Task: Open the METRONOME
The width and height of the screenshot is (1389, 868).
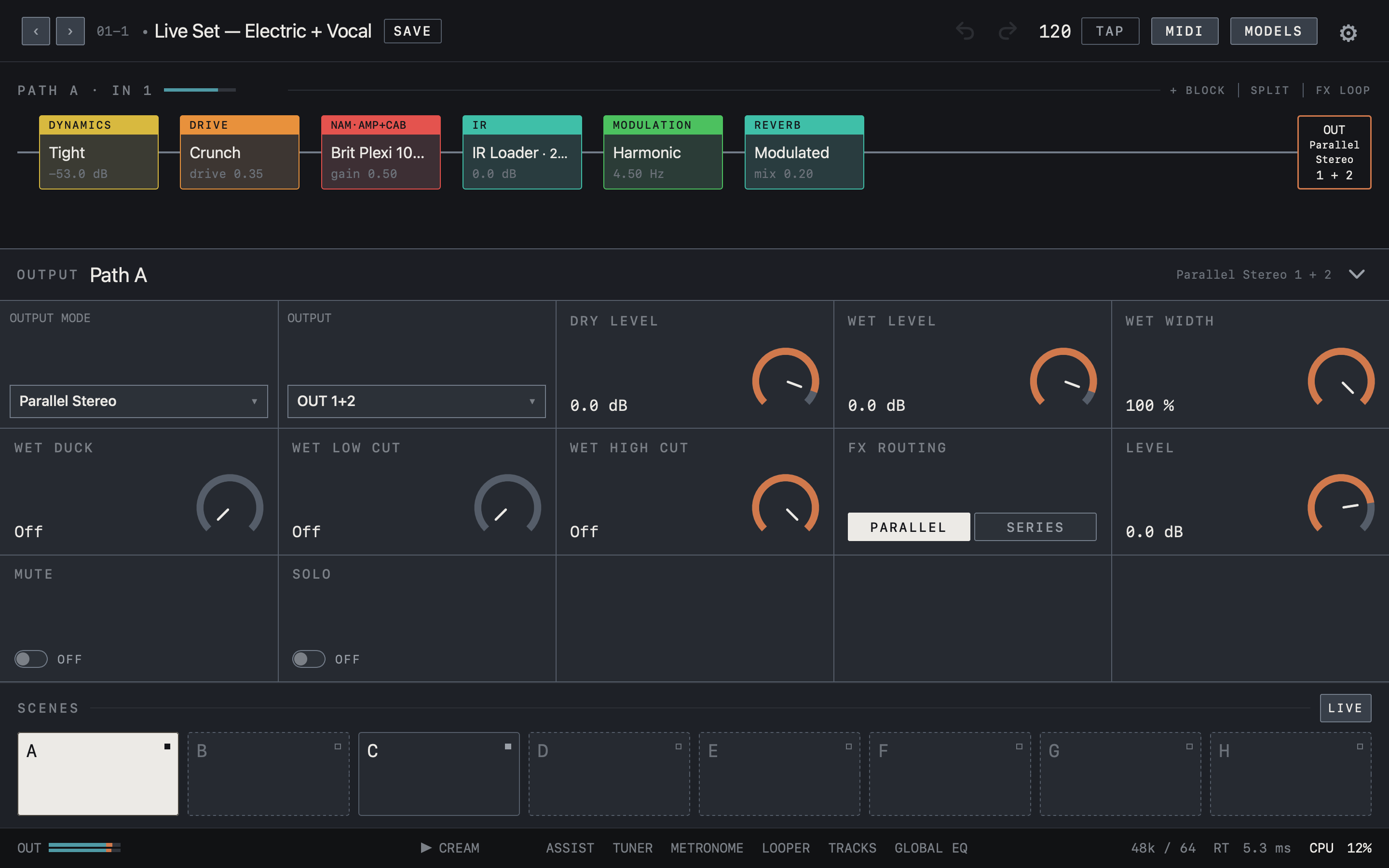Action: coord(707,848)
